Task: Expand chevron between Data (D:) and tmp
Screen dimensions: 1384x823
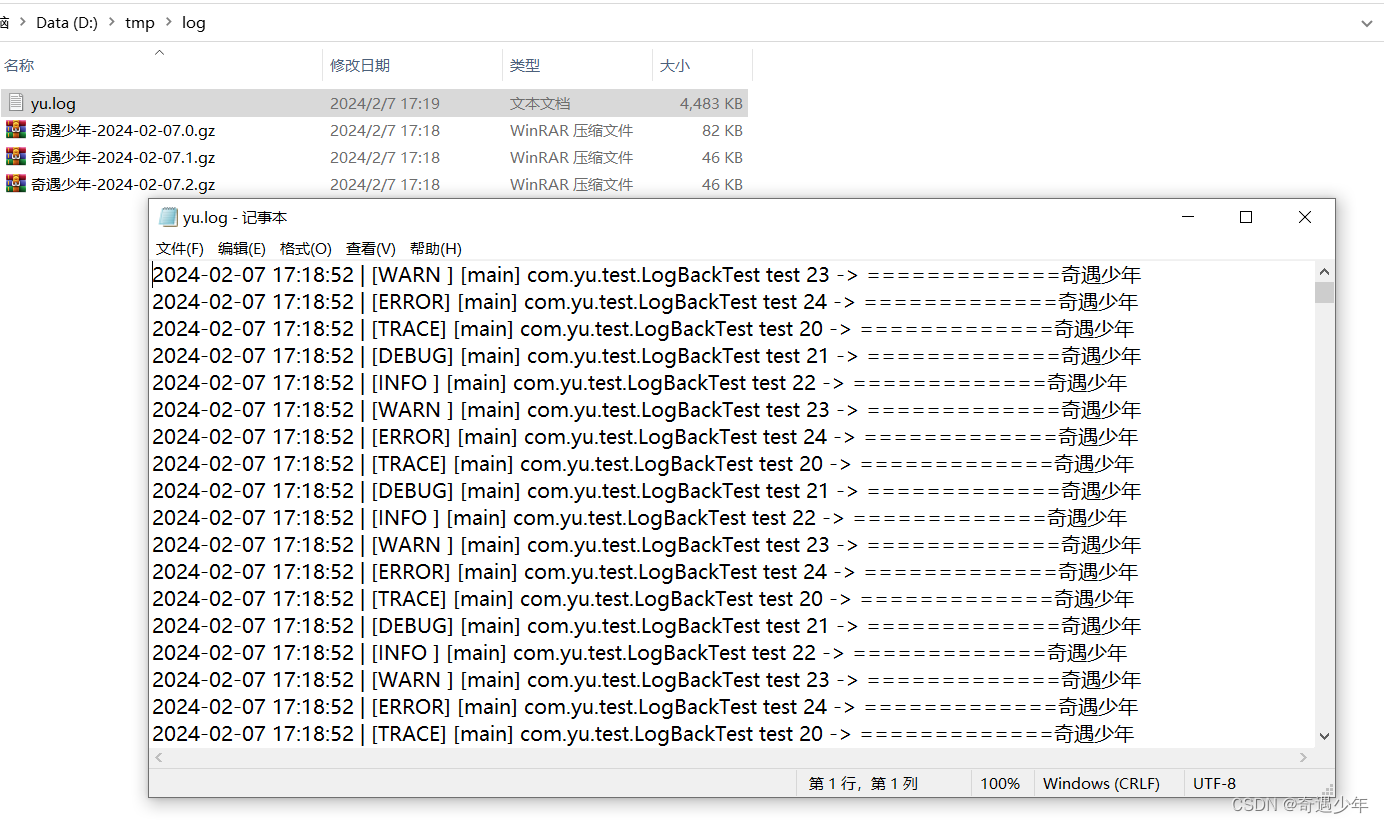Action: click(x=112, y=22)
